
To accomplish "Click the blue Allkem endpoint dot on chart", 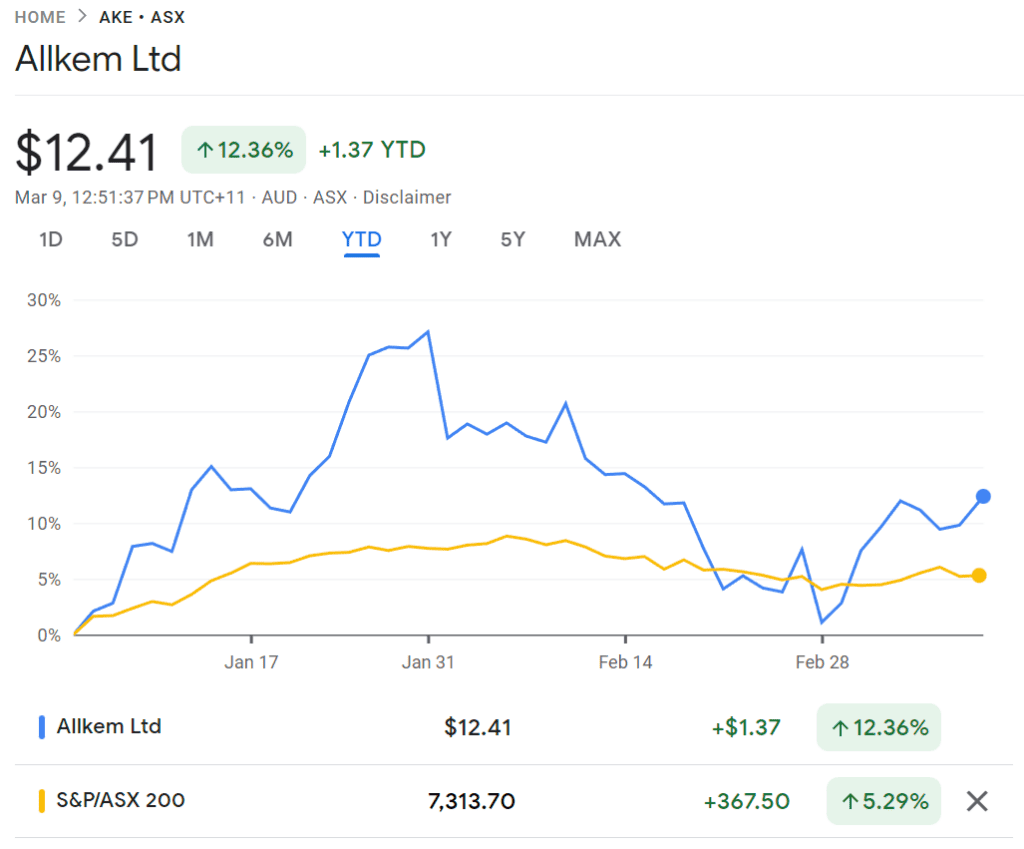I will (983, 496).
